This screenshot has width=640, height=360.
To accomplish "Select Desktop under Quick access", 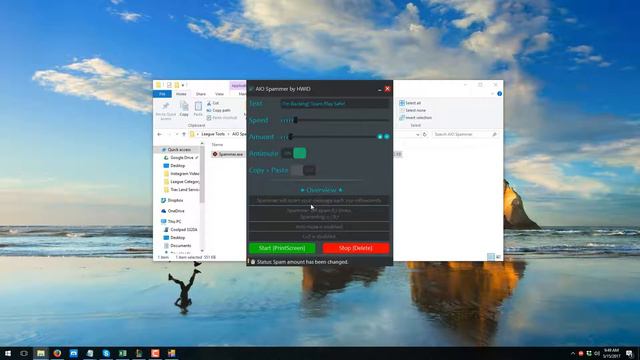I will click(174, 166).
